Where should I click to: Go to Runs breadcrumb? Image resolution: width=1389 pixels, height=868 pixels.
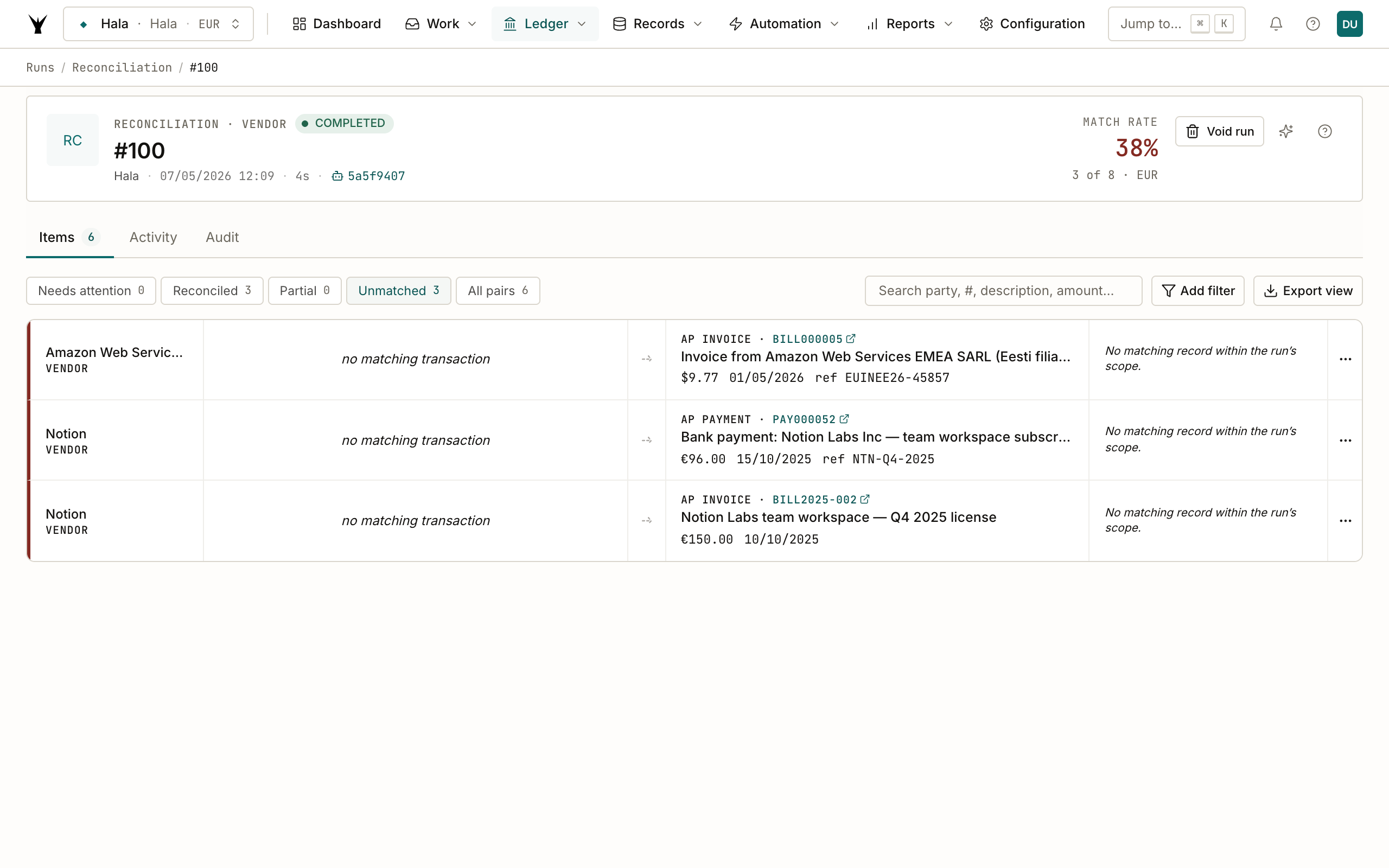click(x=40, y=68)
